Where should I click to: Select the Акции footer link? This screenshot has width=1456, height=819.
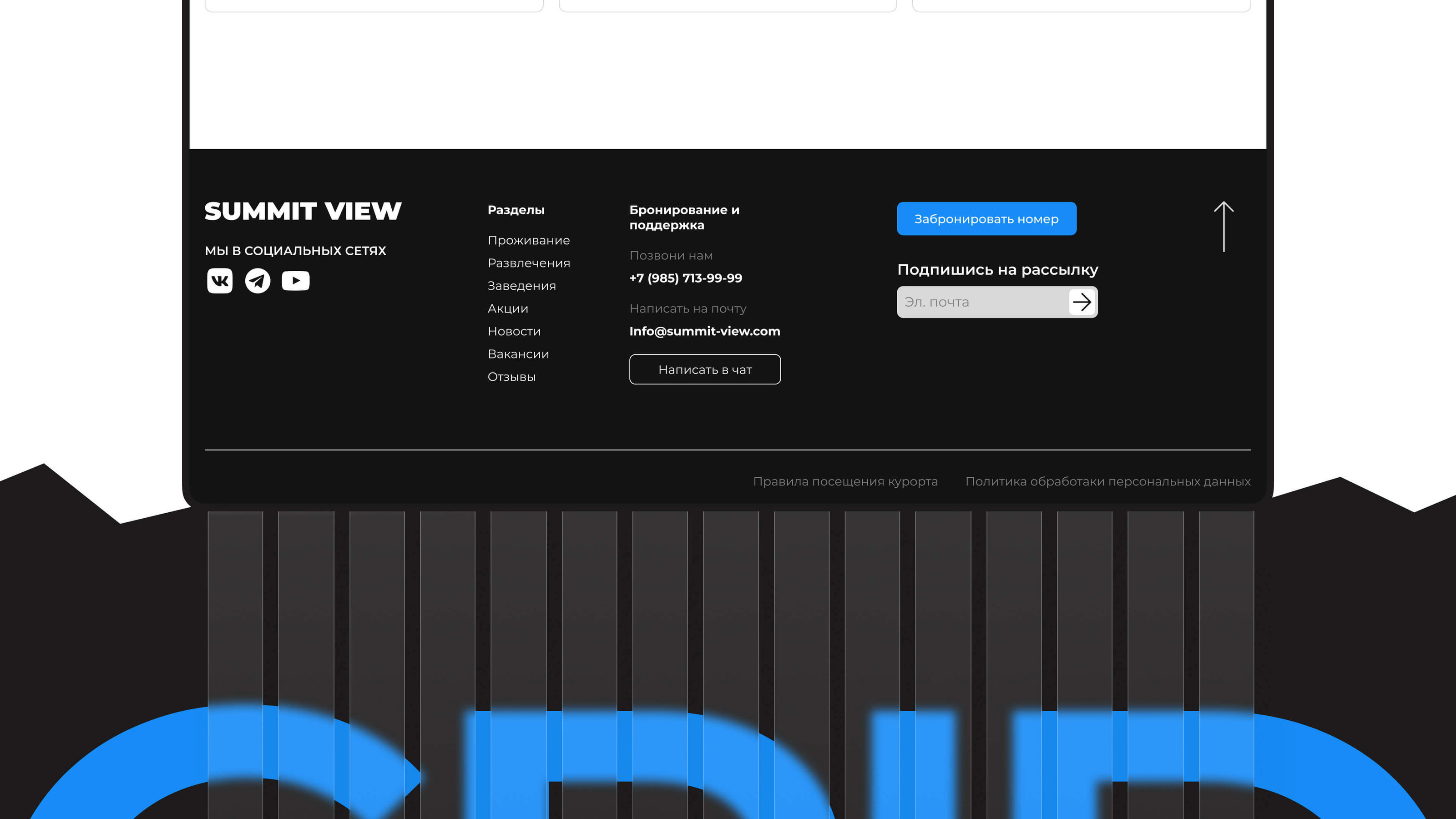point(508,308)
